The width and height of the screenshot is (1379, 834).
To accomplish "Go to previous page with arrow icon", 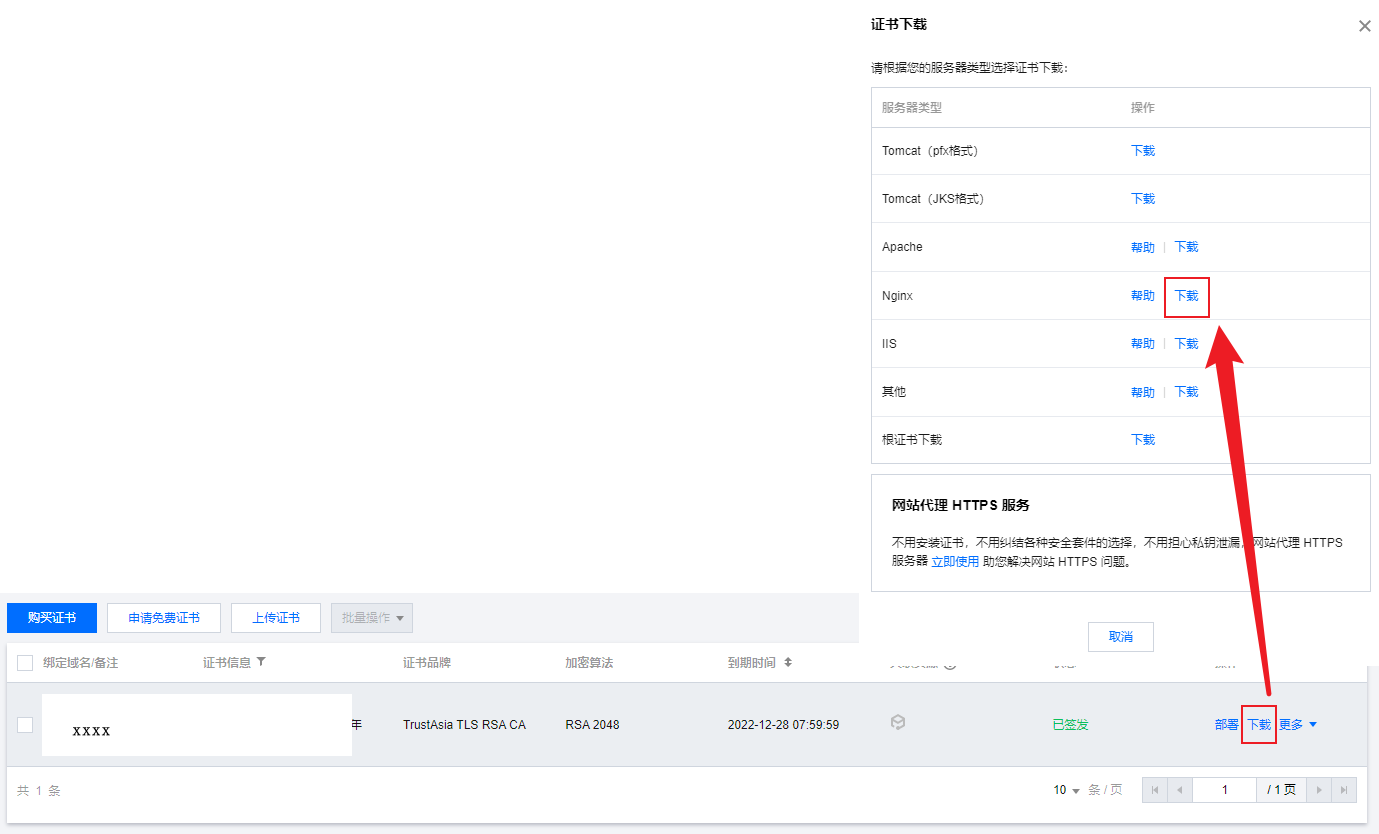I will [x=1180, y=789].
